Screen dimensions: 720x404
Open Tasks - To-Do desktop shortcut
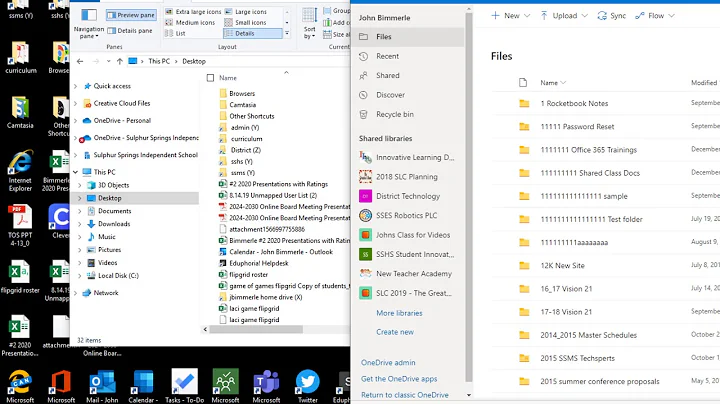185,387
